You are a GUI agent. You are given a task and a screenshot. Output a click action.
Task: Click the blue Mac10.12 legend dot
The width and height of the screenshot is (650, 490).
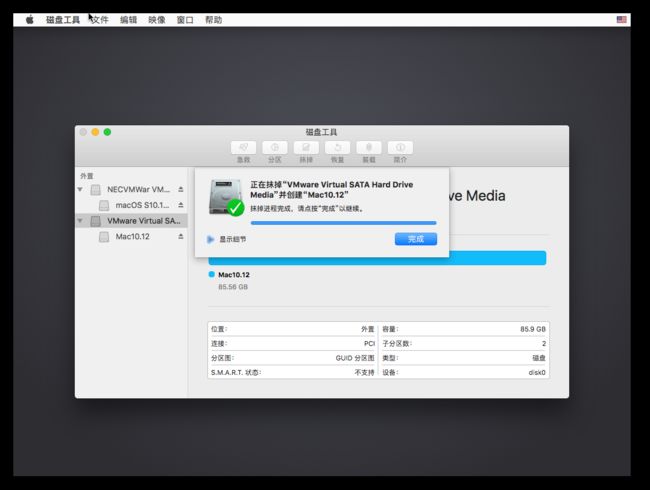211,274
